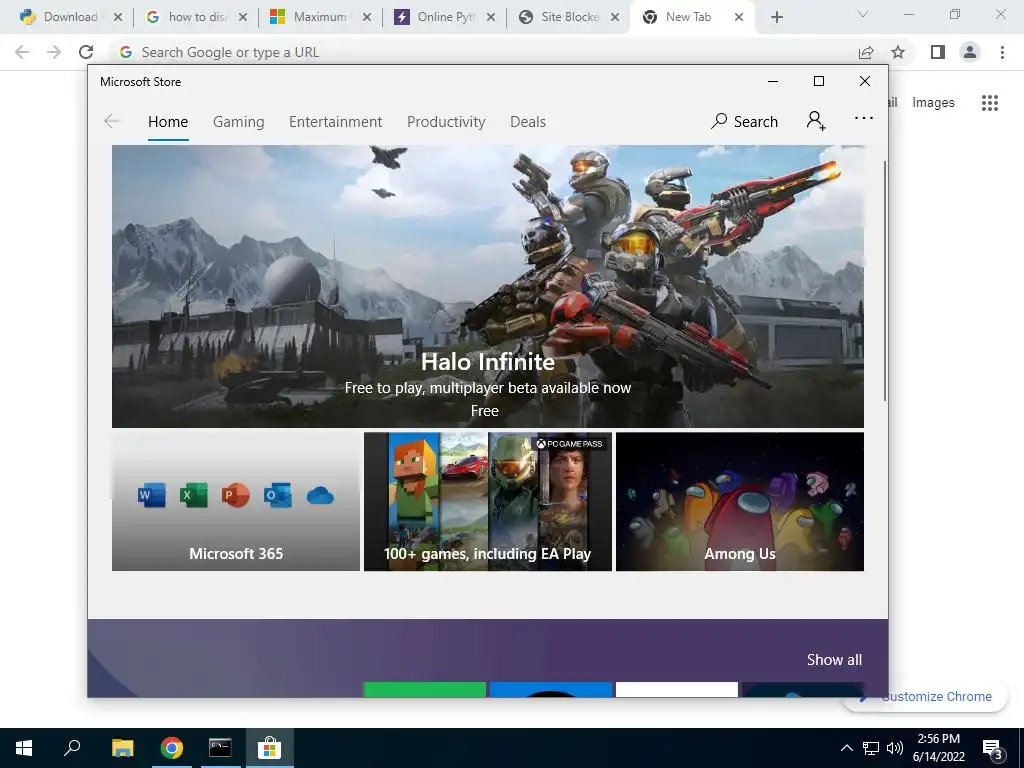The image size is (1024, 768).
Task: Click the share page icon in Chrome
Action: pos(866,52)
